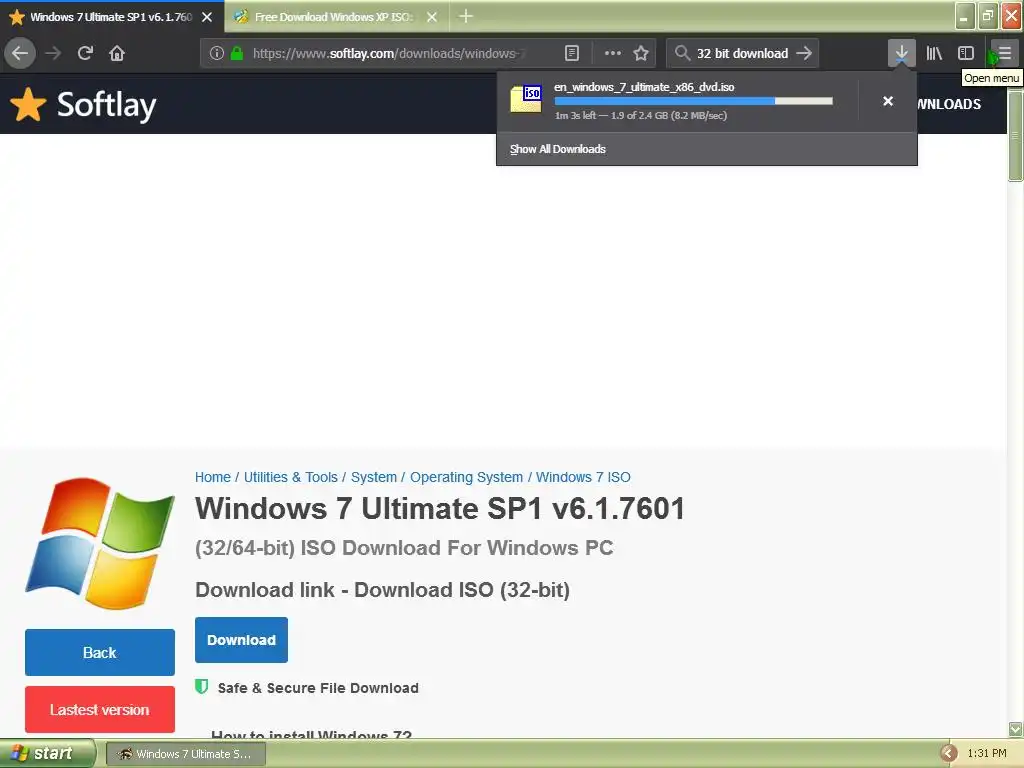
Task: Click the download progress bar
Action: (x=694, y=101)
